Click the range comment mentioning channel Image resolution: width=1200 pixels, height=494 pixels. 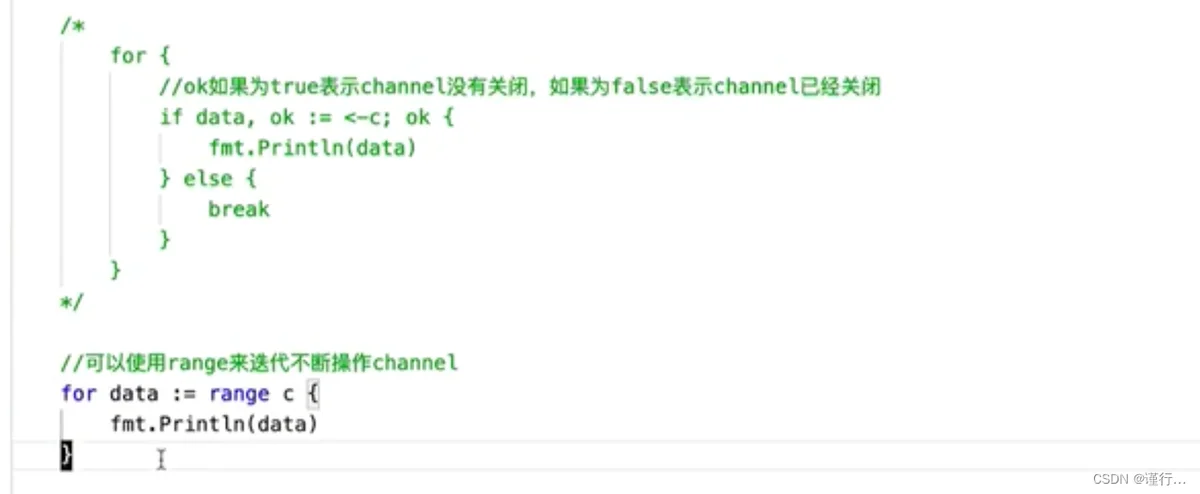[259, 363]
